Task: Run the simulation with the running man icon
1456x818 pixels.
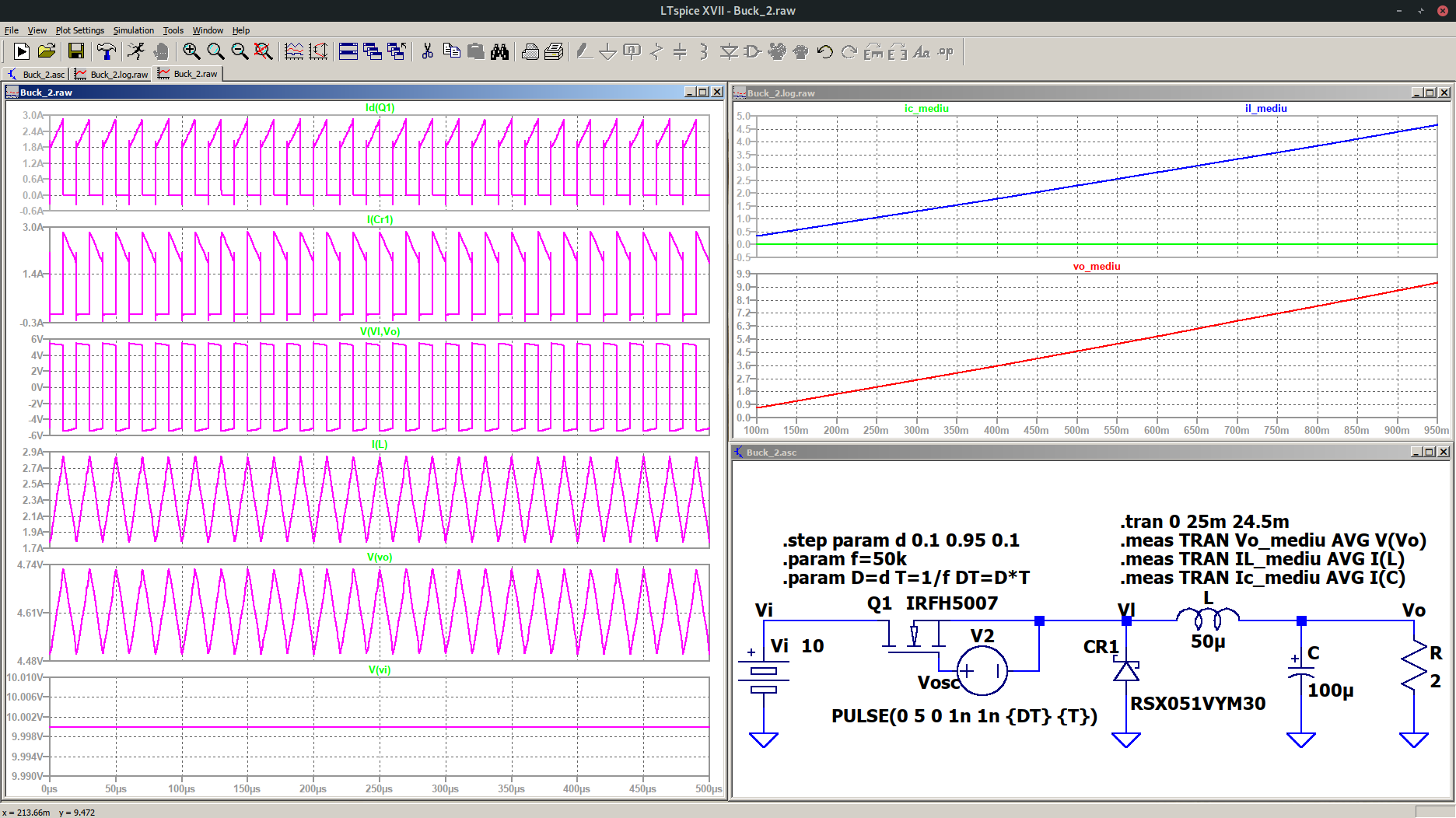Action: pyautogui.click(x=136, y=52)
